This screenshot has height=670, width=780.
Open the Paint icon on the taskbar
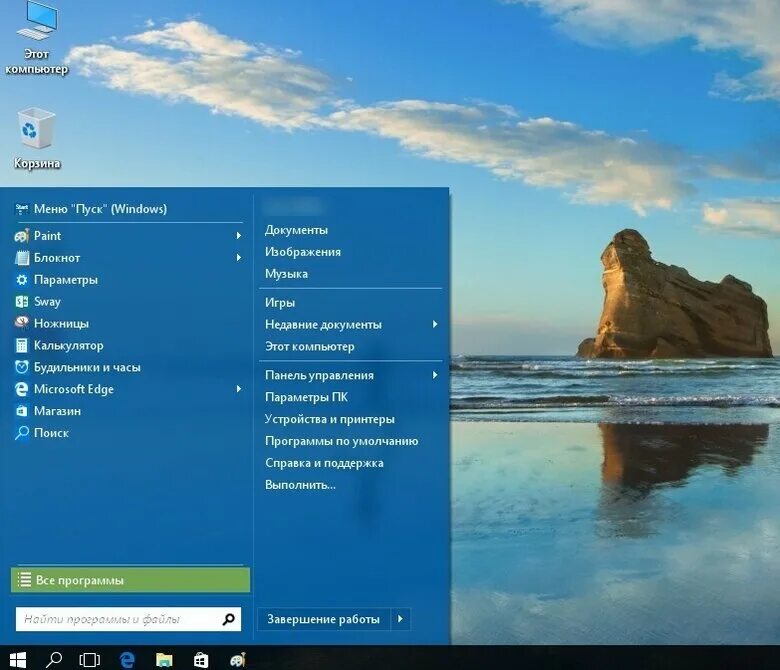[238, 660]
